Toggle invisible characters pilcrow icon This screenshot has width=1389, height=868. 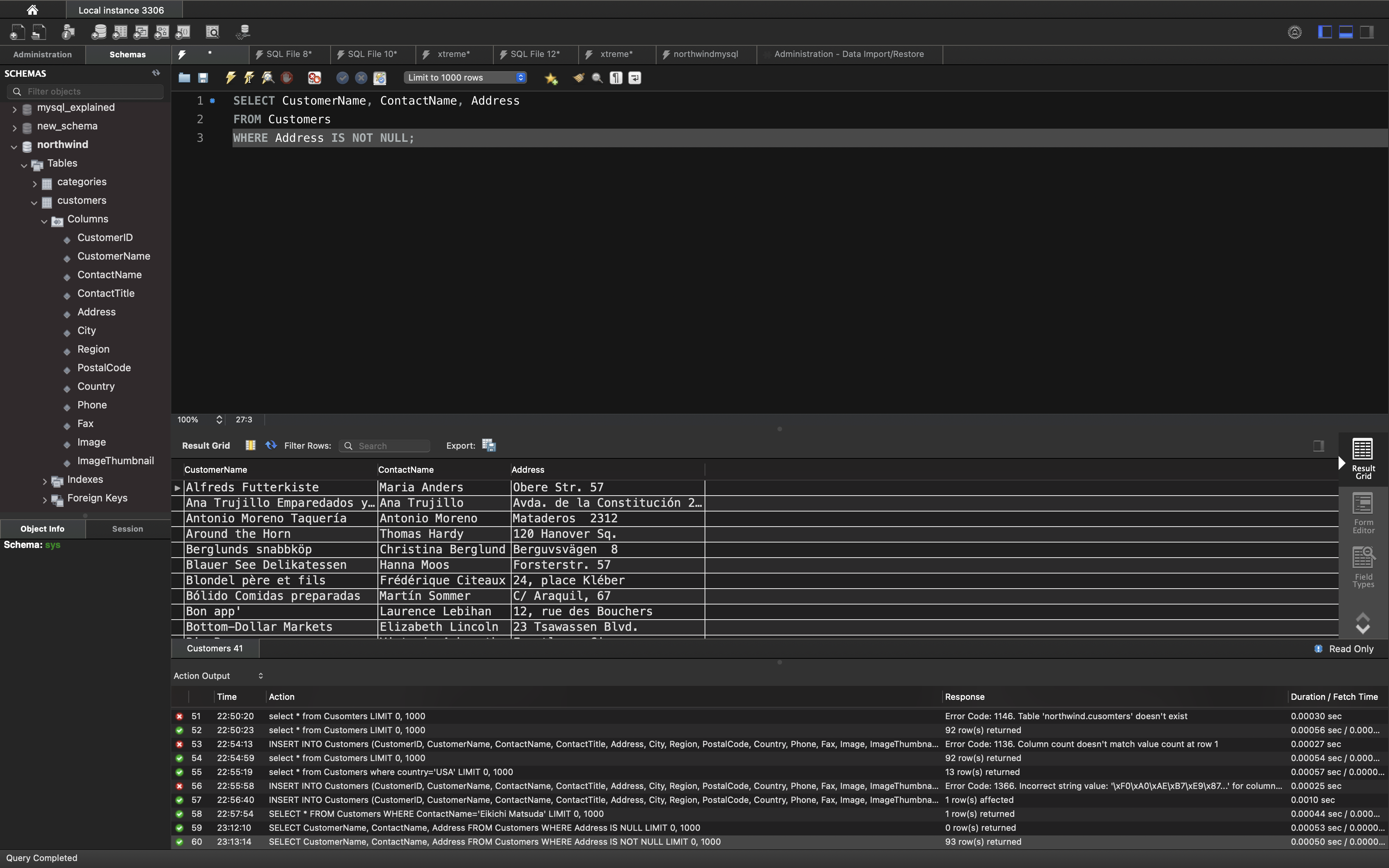coord(616,77)
